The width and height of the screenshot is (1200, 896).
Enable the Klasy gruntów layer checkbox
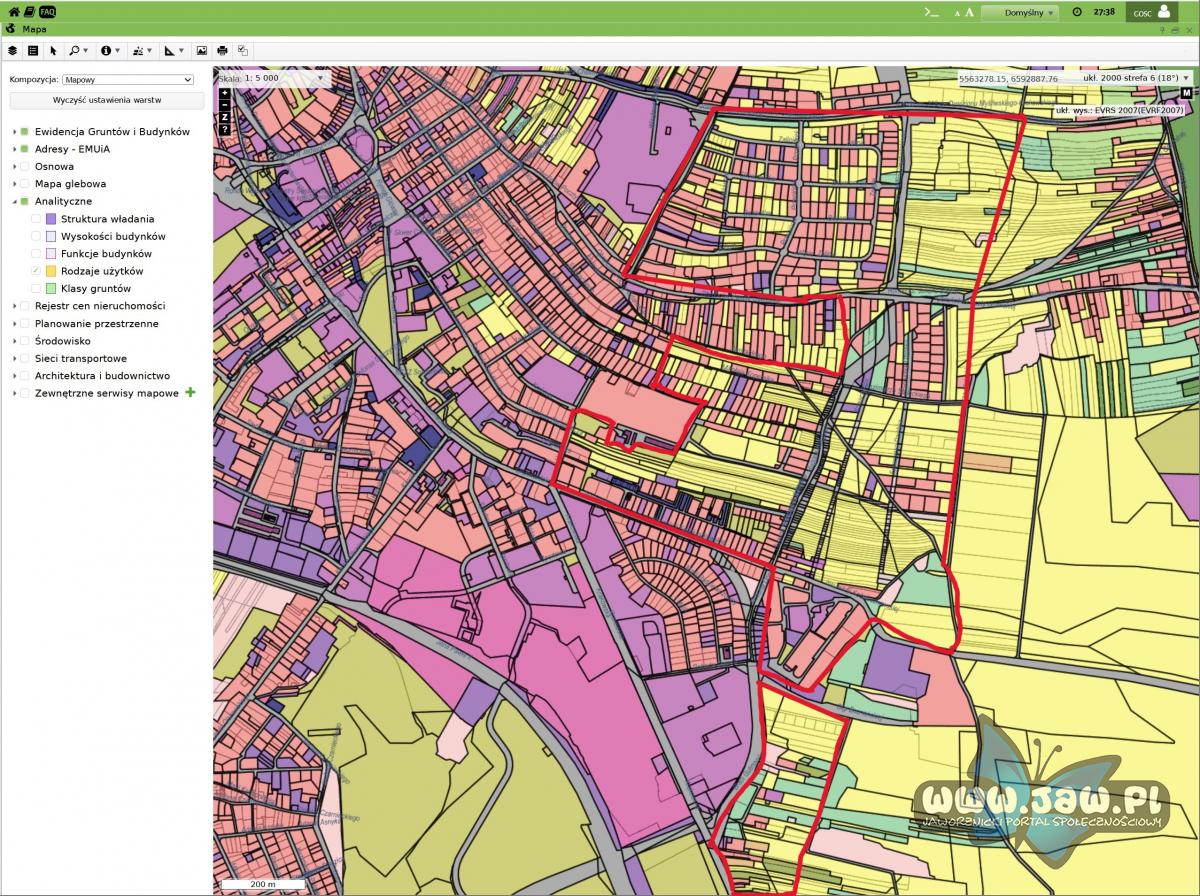(x=36, y=289)
